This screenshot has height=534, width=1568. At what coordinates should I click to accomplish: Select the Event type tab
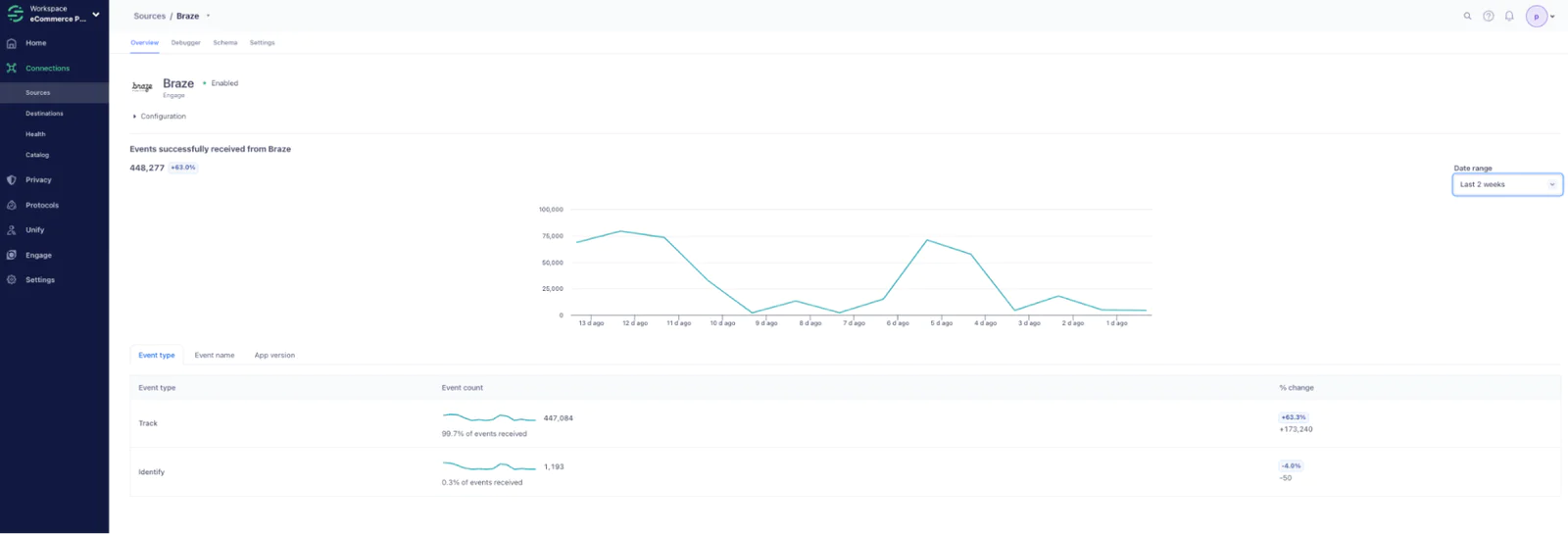click(x=157, y=356)
